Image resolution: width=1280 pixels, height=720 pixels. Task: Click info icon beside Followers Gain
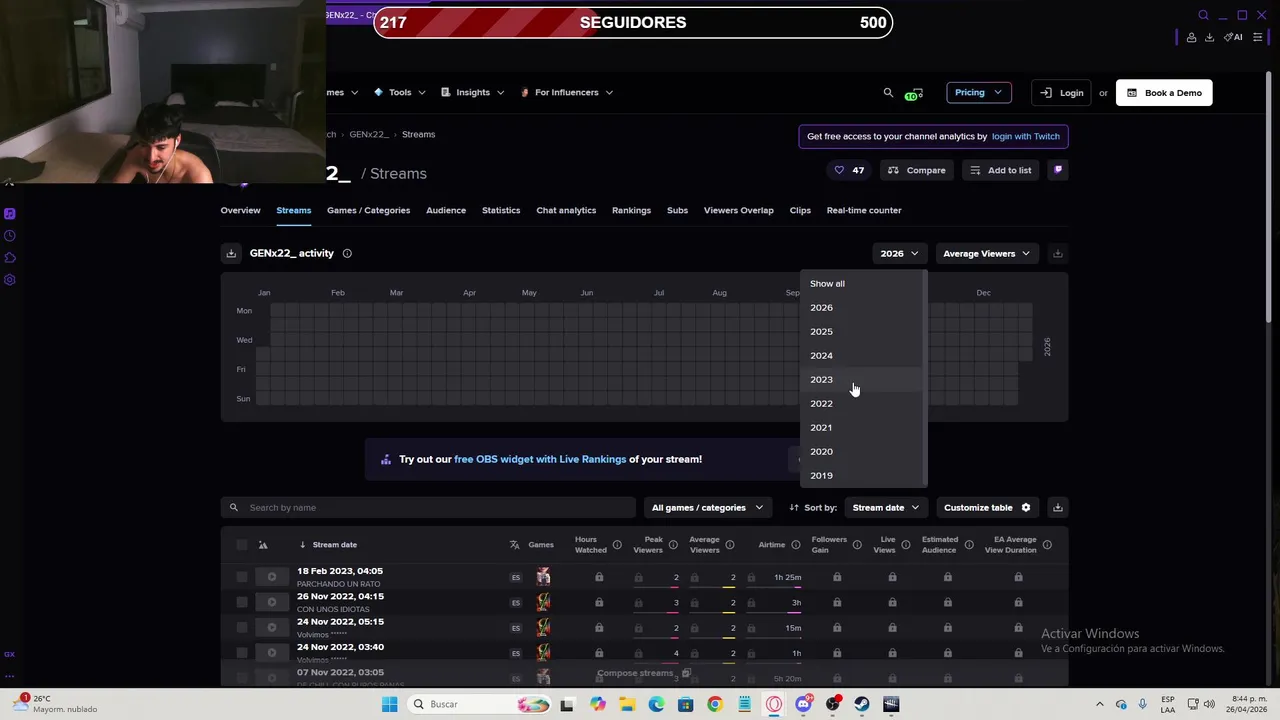857,545
